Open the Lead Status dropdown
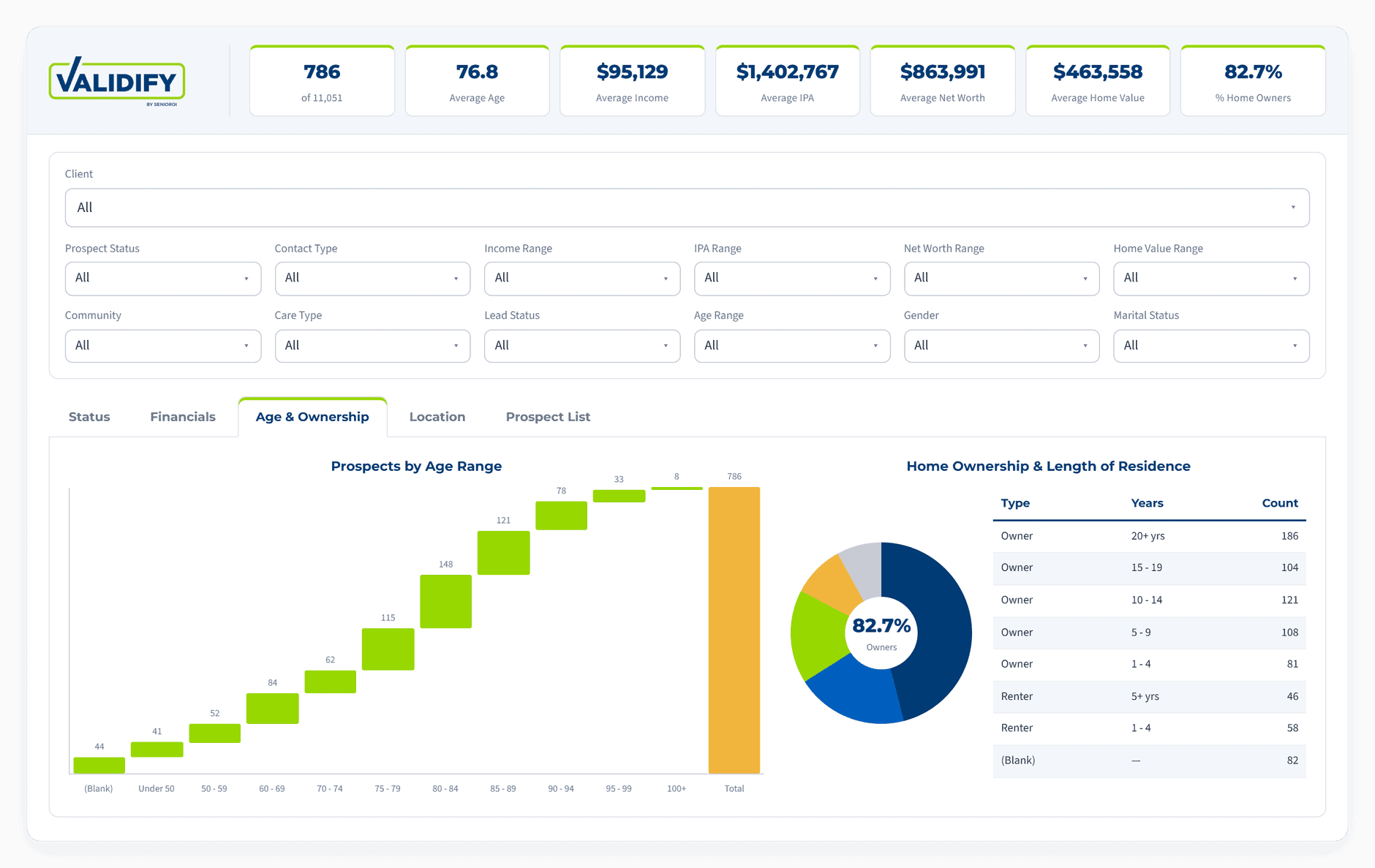Viewport: 1375px width, 868px height. tap(582, 346)
